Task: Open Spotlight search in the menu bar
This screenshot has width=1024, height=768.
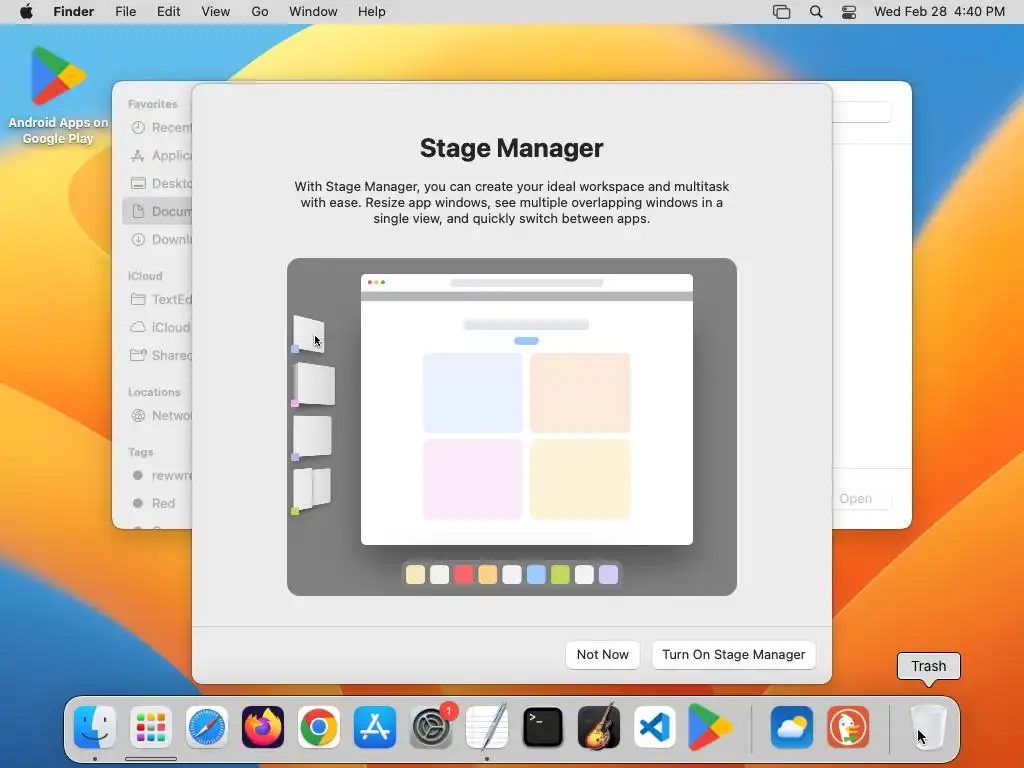Action: 816,12
